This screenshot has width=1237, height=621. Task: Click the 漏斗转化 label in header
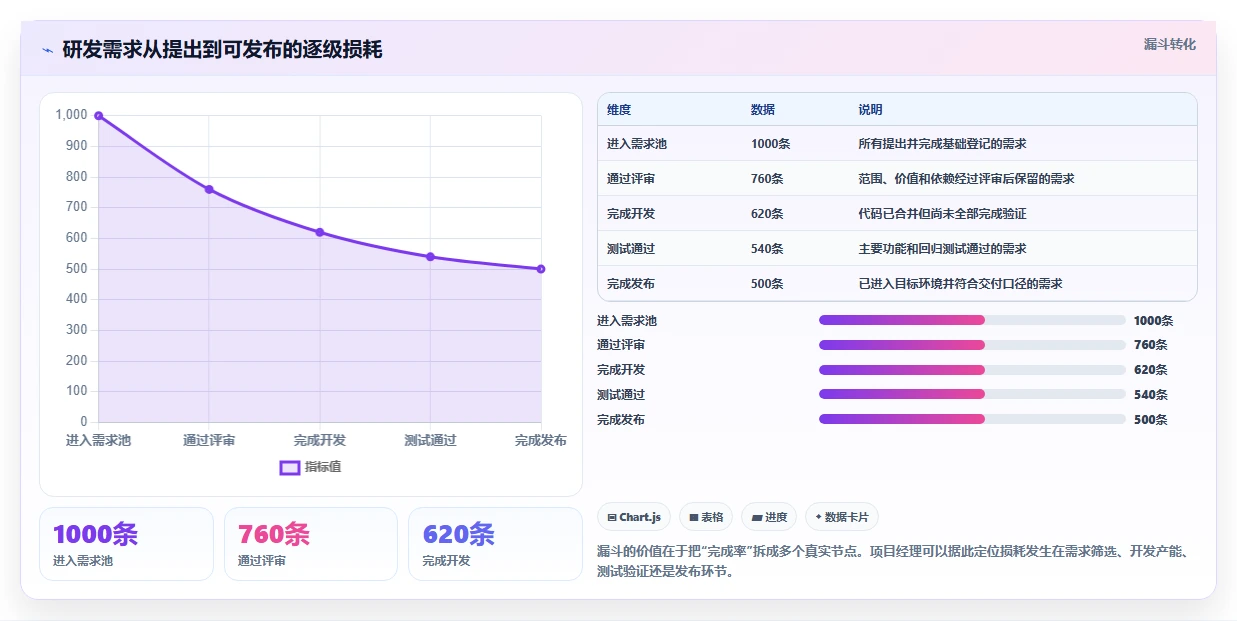[1169, 44]
